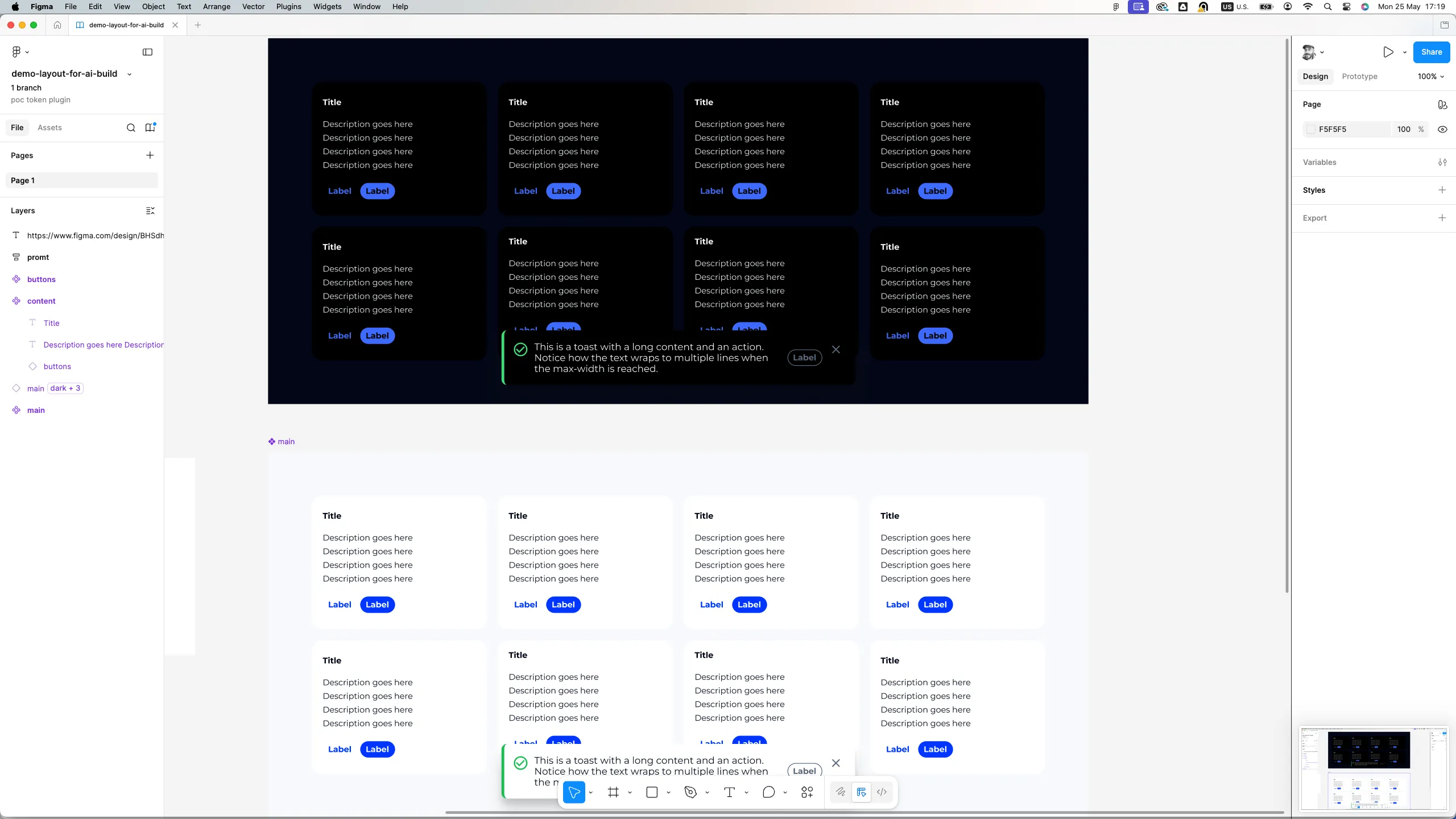1456x819 pixels.
Task: Dismiss the dark toast with X icon
Action: coord(835,349)
